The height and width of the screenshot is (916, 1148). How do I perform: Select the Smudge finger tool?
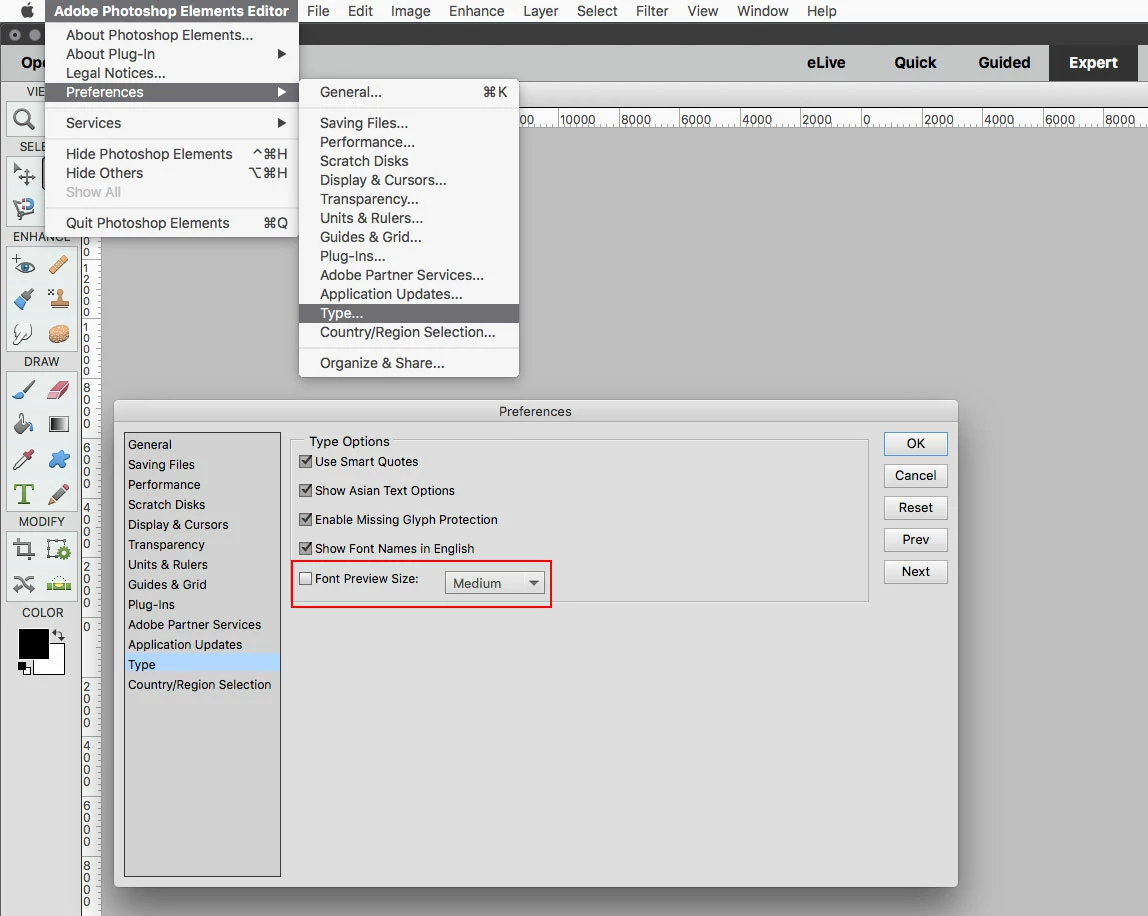(23, 334)
